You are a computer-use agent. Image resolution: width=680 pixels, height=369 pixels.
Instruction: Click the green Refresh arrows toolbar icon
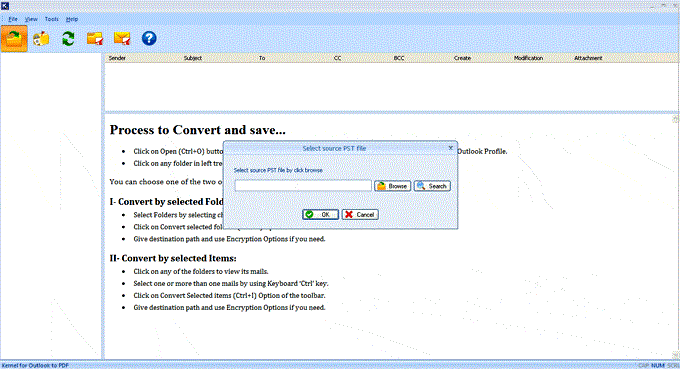pyautogui.click(x=68, y=39)
